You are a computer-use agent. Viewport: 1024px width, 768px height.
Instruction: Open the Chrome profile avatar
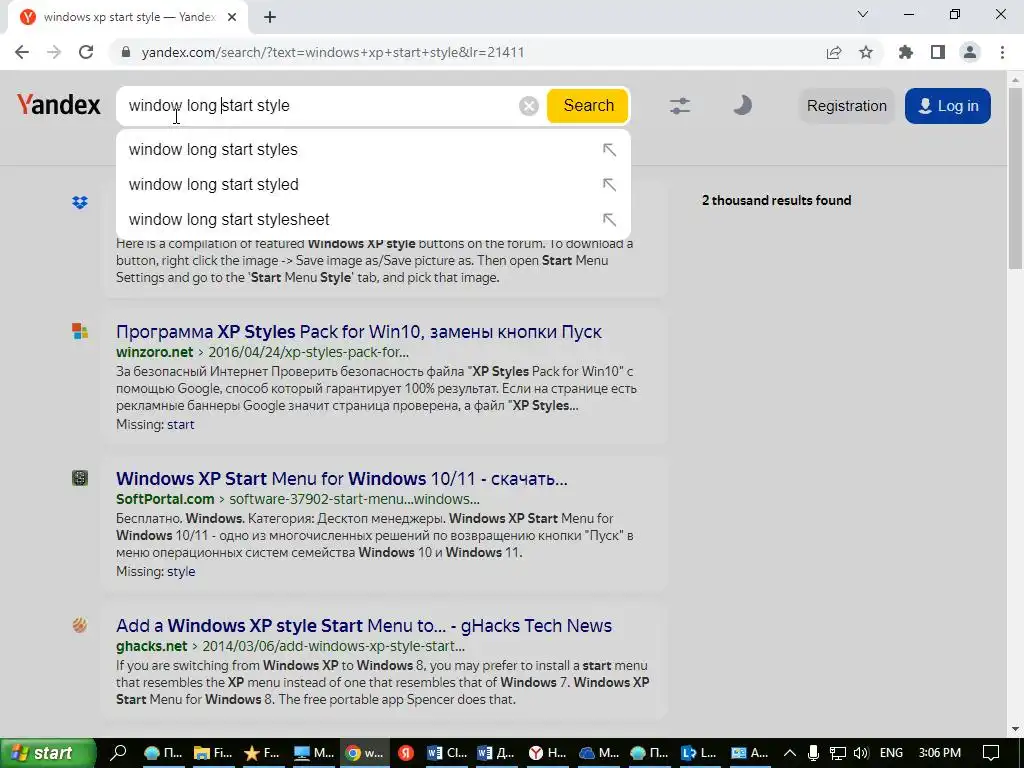[970, 52]
